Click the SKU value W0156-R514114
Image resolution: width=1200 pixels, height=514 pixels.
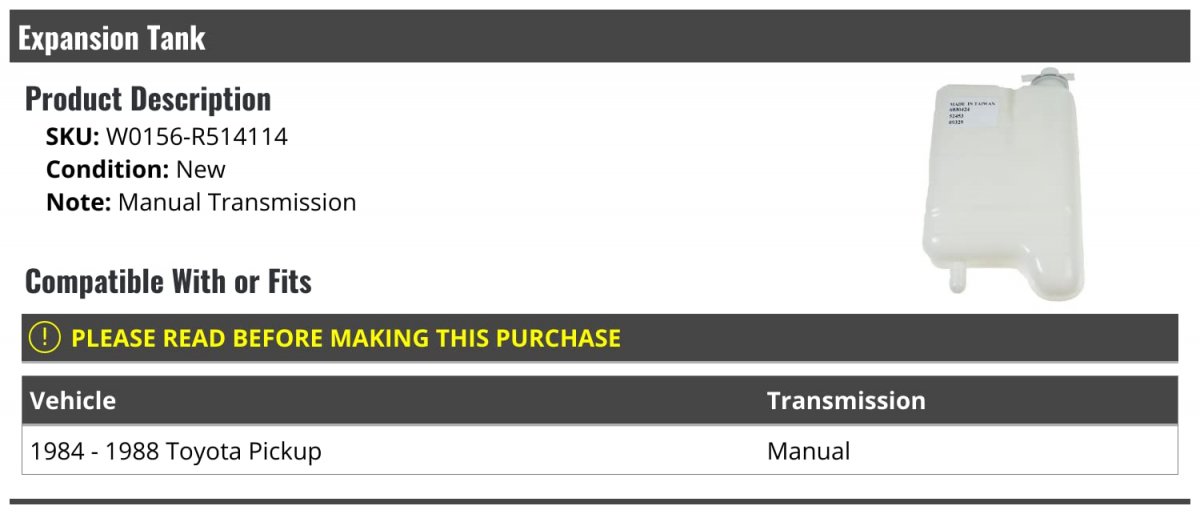pyautogui.click(x=196, y=137)
